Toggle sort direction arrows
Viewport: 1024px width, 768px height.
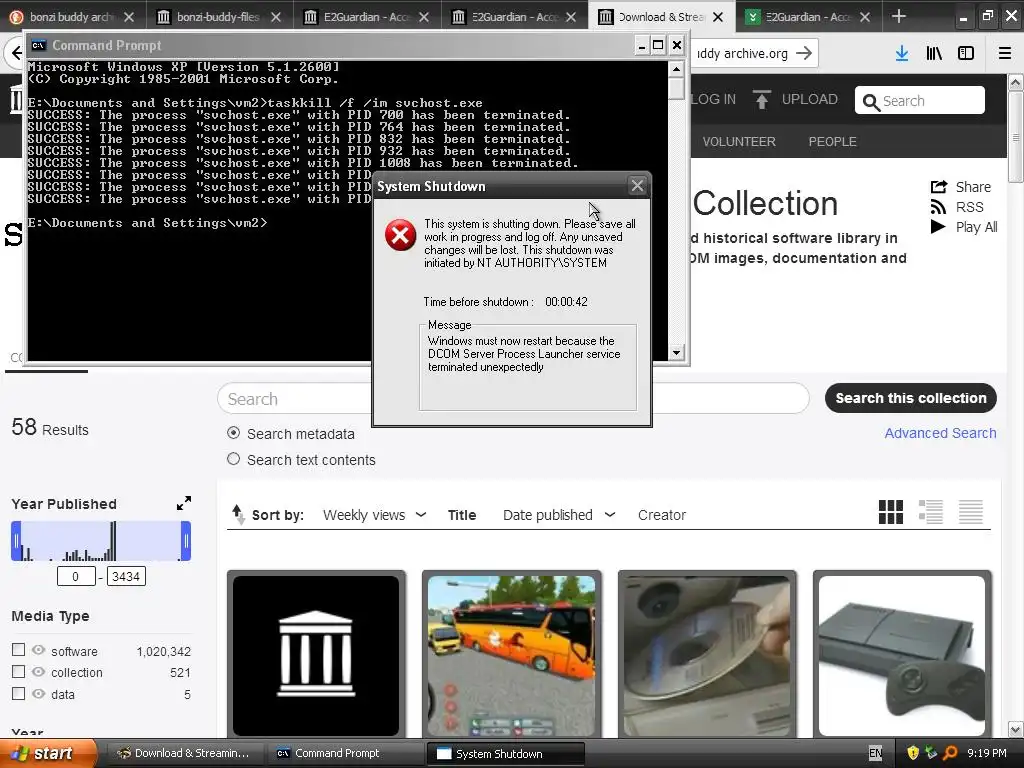[x=238, y=515]
